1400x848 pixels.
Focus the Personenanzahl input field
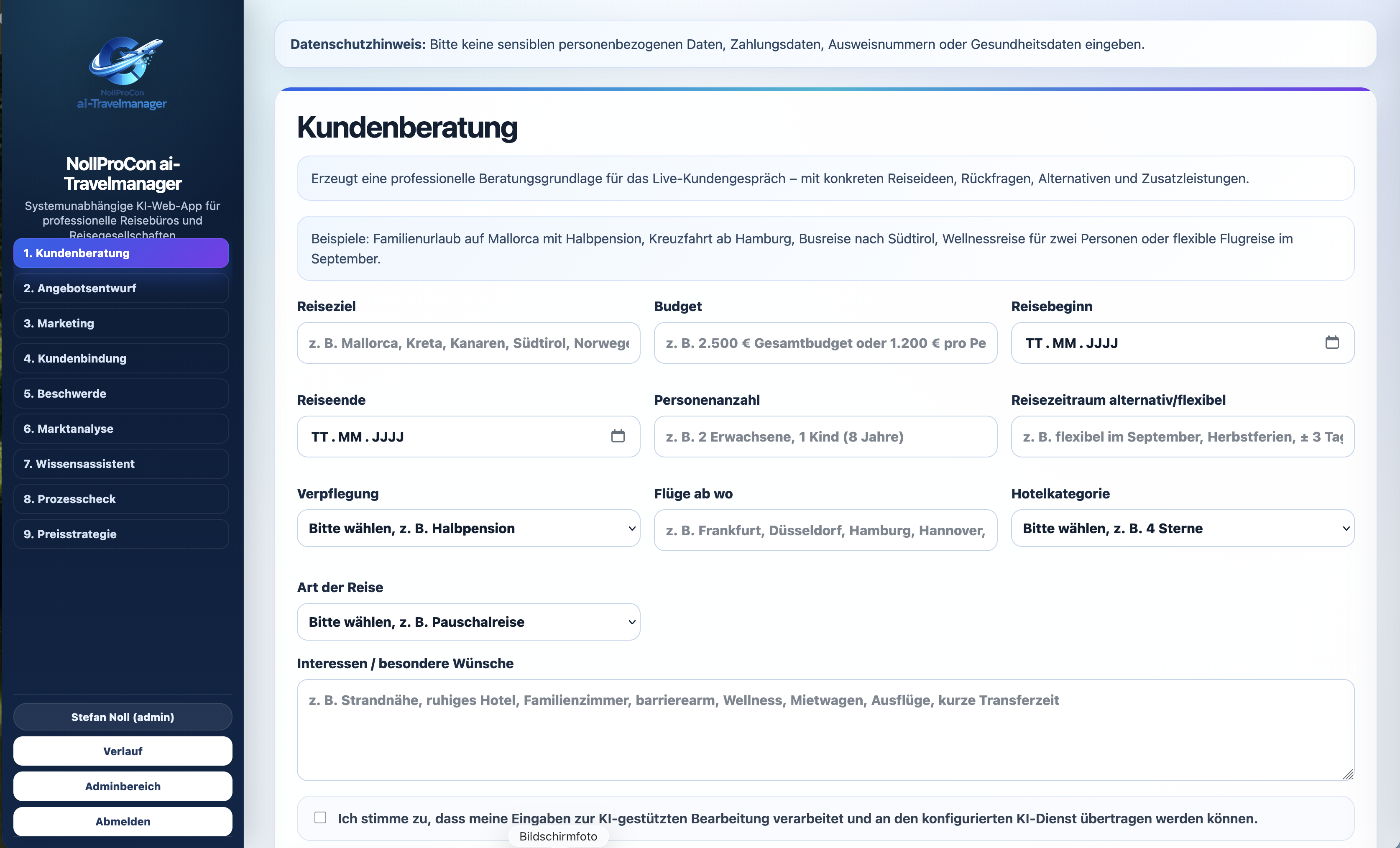coord(825,437)
